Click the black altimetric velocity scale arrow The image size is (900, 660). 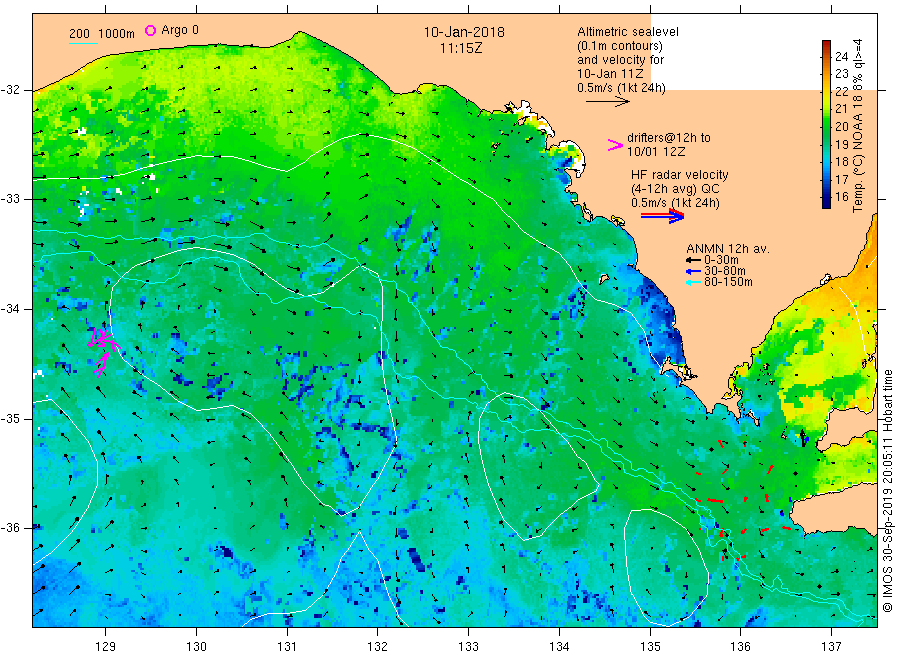point(607,102)
